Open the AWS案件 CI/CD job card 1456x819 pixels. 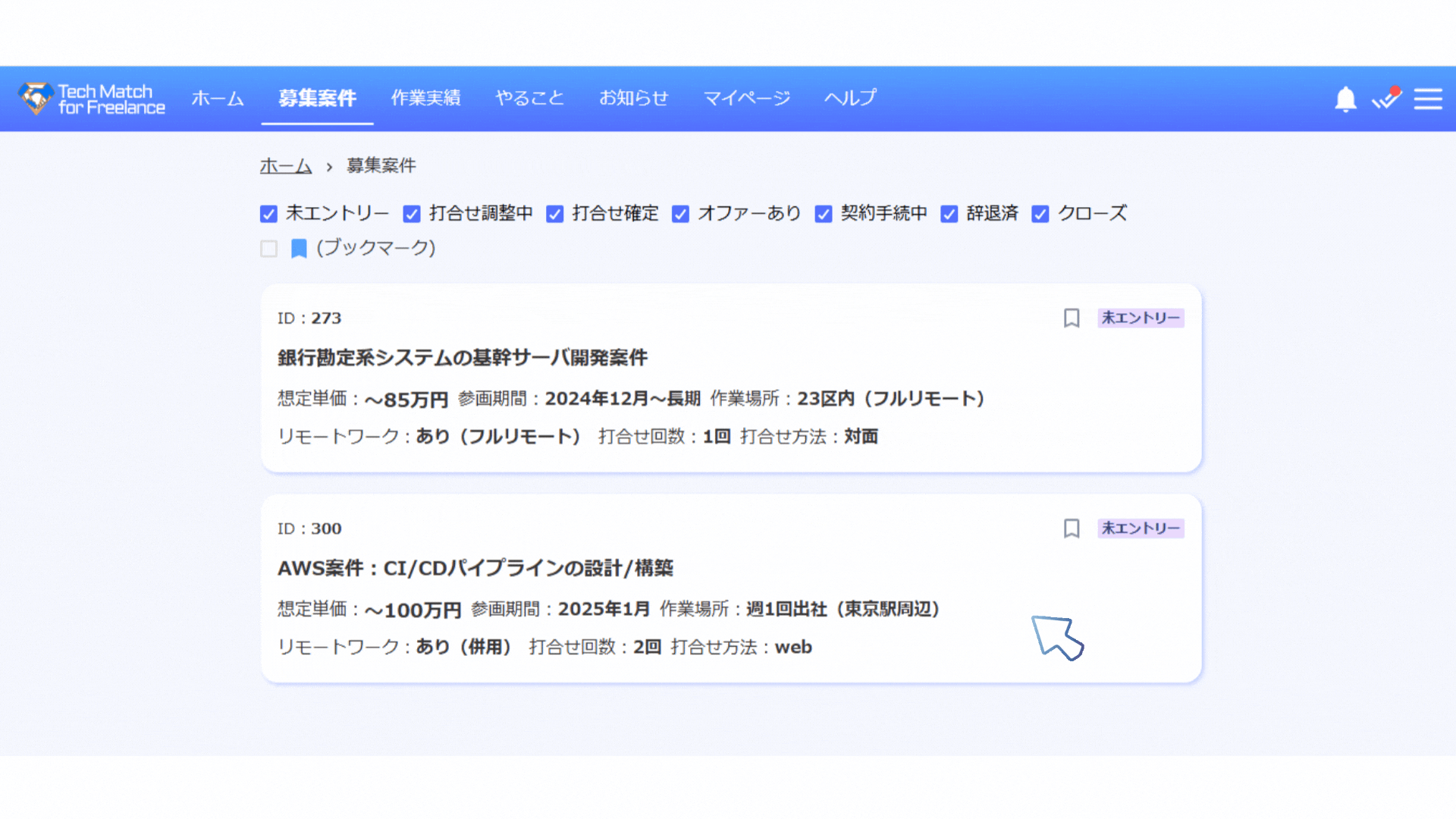pos(475,568)
